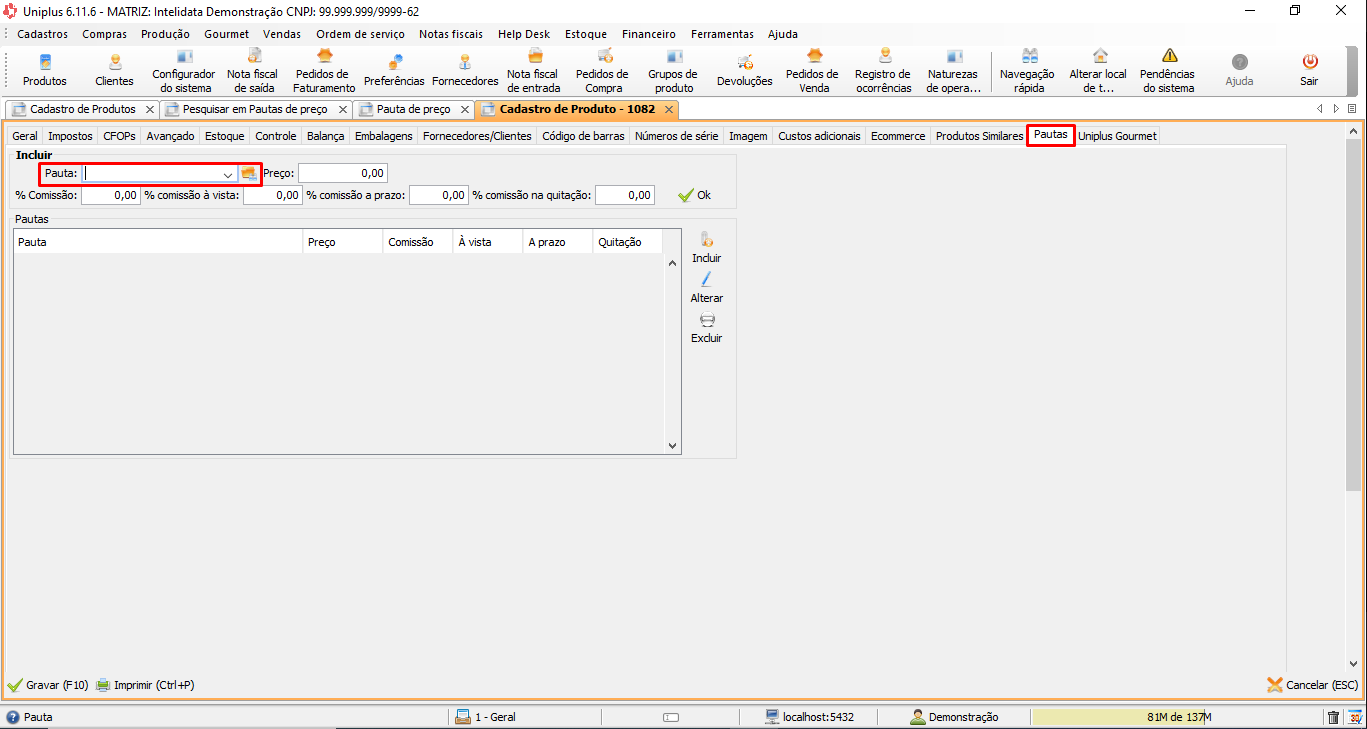This screenshot has width=1367, height=729.
Task: Open the Gourmet menu
Action: click(226, 34)
